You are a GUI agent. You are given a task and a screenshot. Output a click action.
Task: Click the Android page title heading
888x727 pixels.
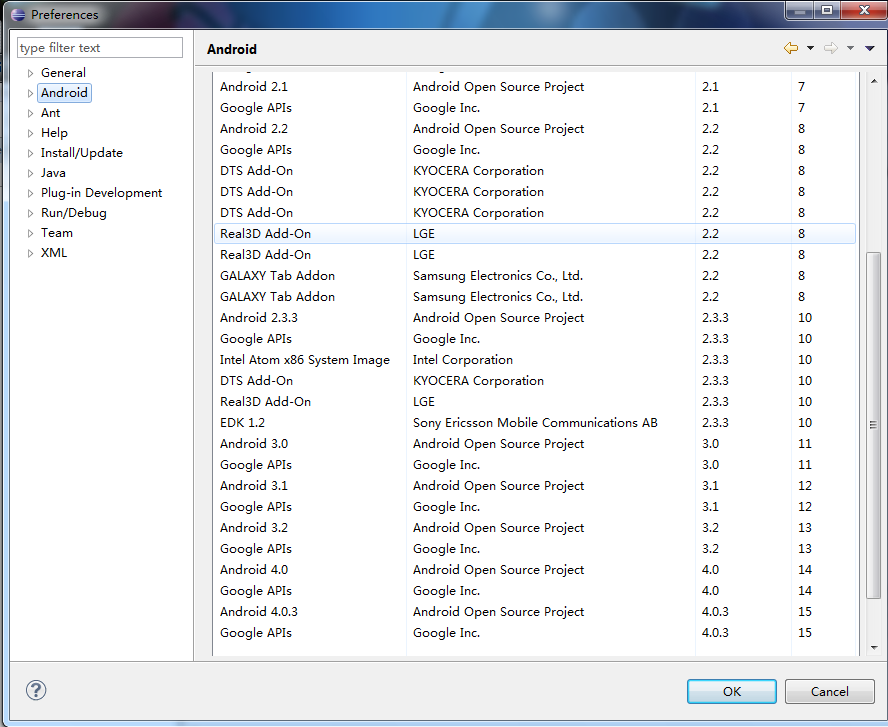(232, 49)
